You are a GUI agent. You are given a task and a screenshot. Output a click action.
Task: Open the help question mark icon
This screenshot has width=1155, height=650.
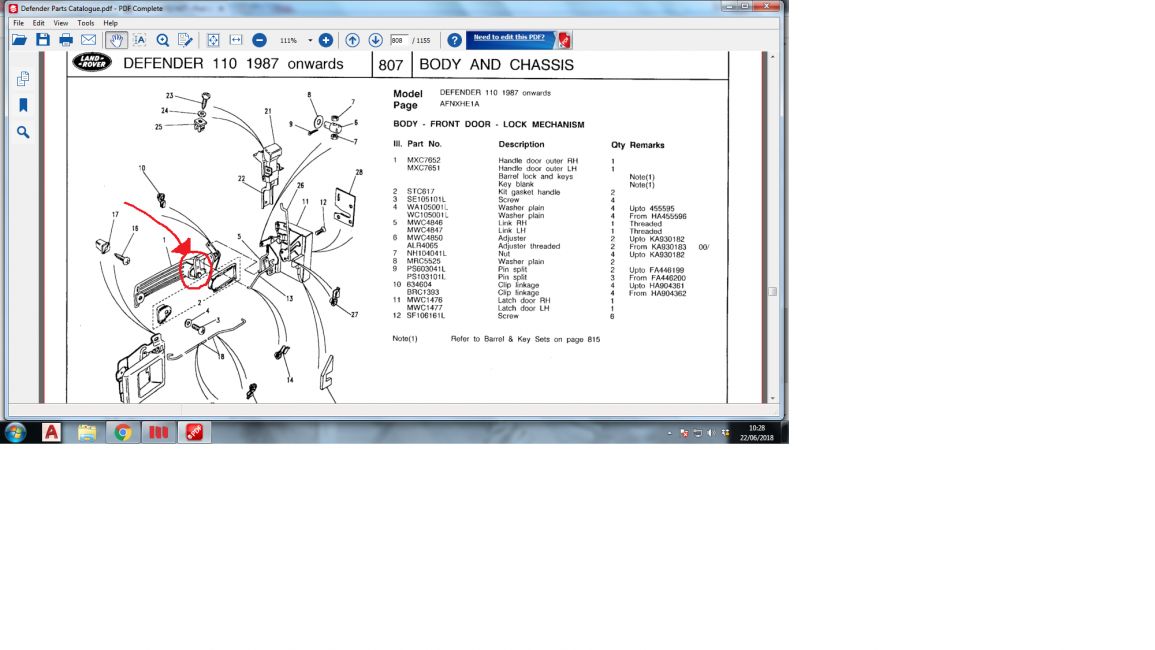tap(454, 40)
